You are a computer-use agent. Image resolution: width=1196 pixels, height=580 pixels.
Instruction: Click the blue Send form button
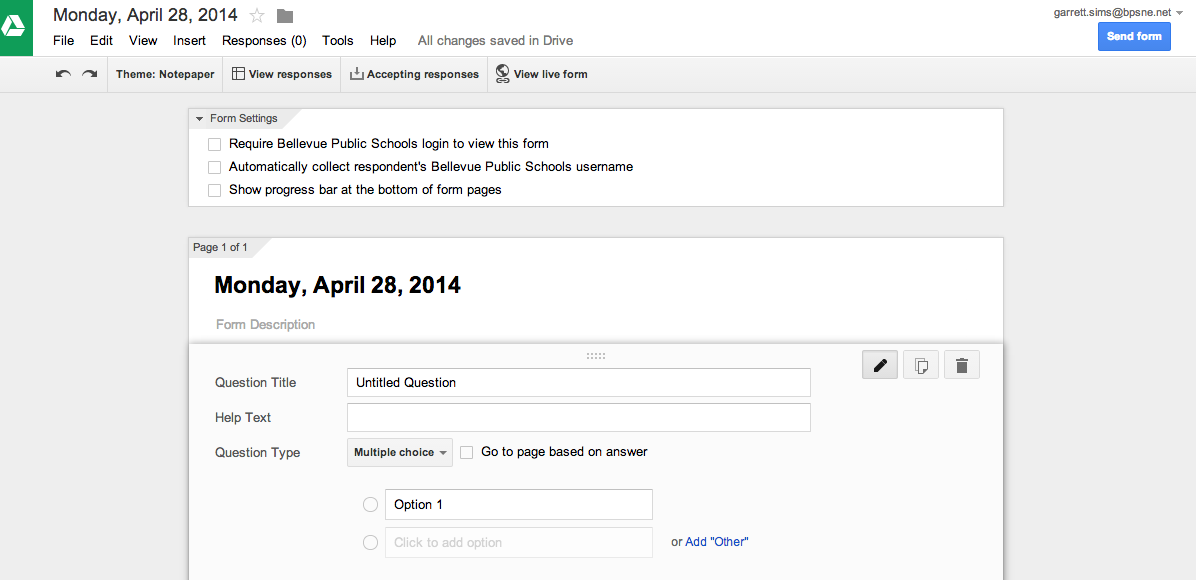point(1134,37)
